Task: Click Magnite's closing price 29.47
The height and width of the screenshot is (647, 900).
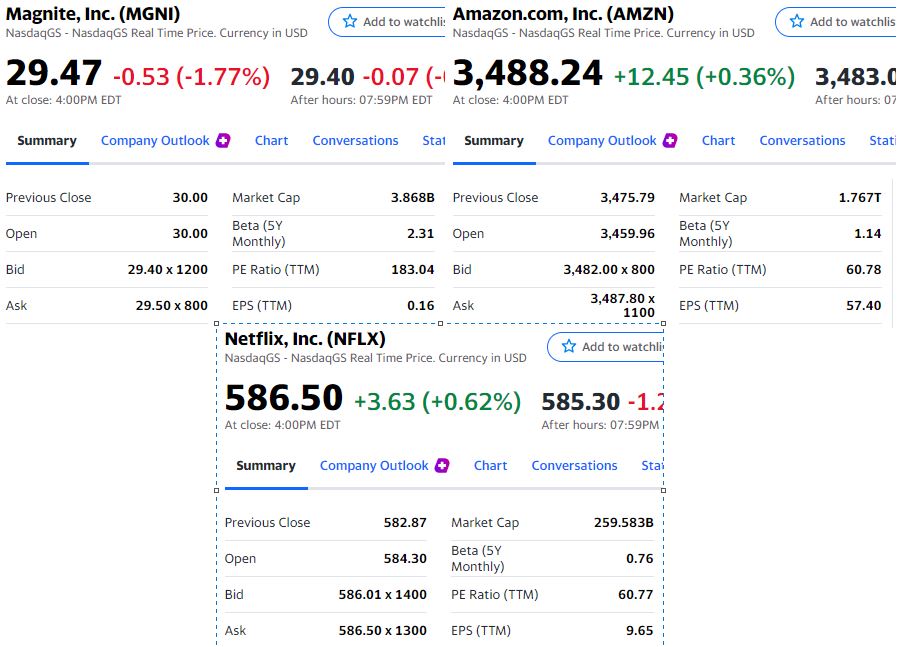Action: 54,74
